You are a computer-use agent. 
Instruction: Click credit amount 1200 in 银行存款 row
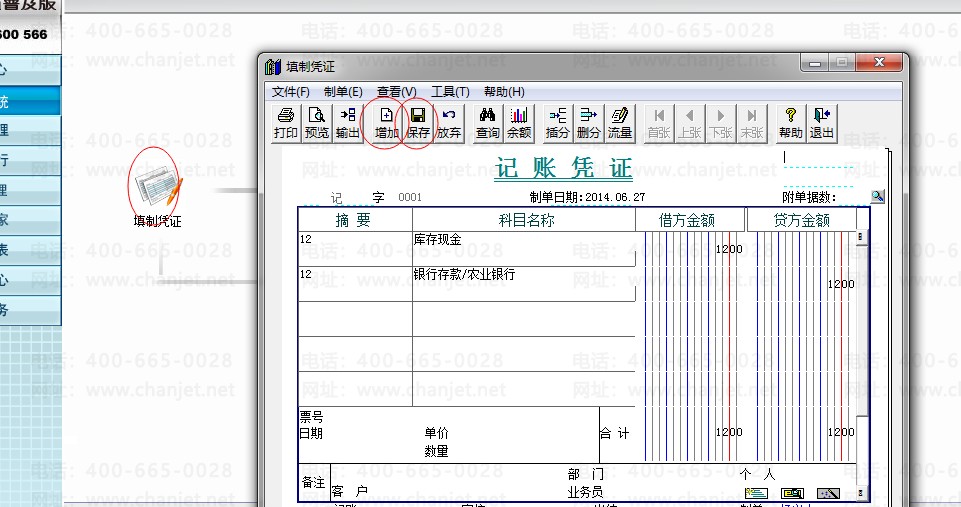click(x=841, y=284)
